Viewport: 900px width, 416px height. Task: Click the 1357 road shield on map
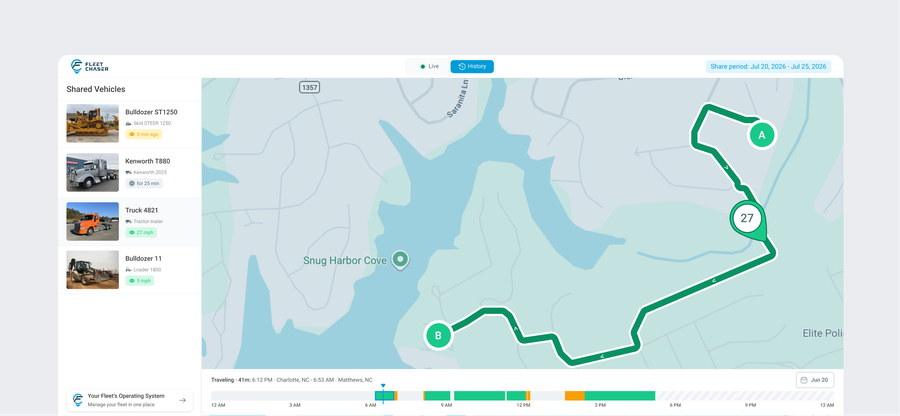(309, 87)
